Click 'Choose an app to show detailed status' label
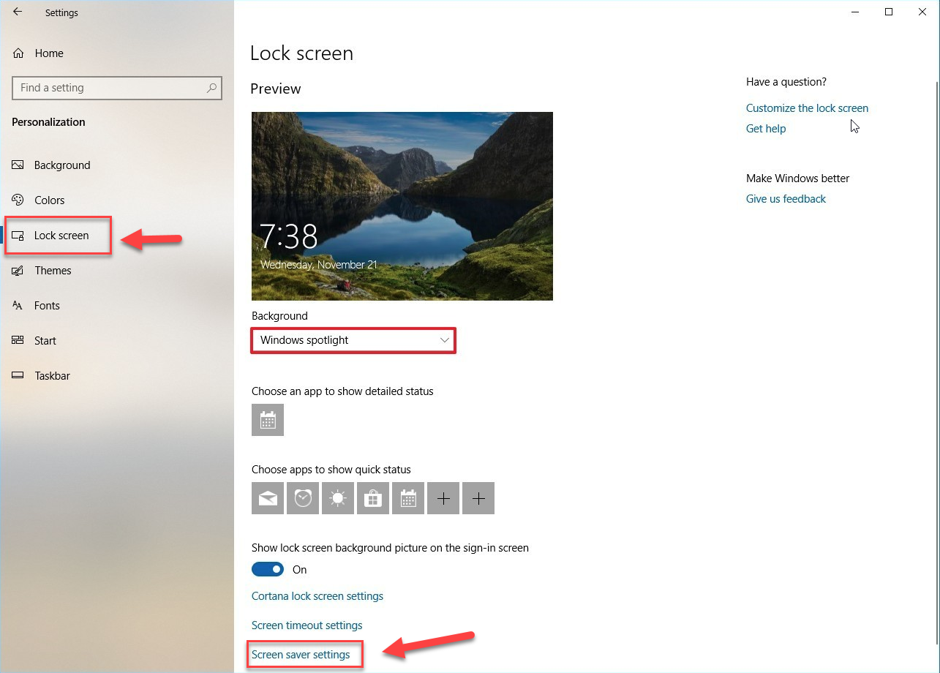 [342, 391]
